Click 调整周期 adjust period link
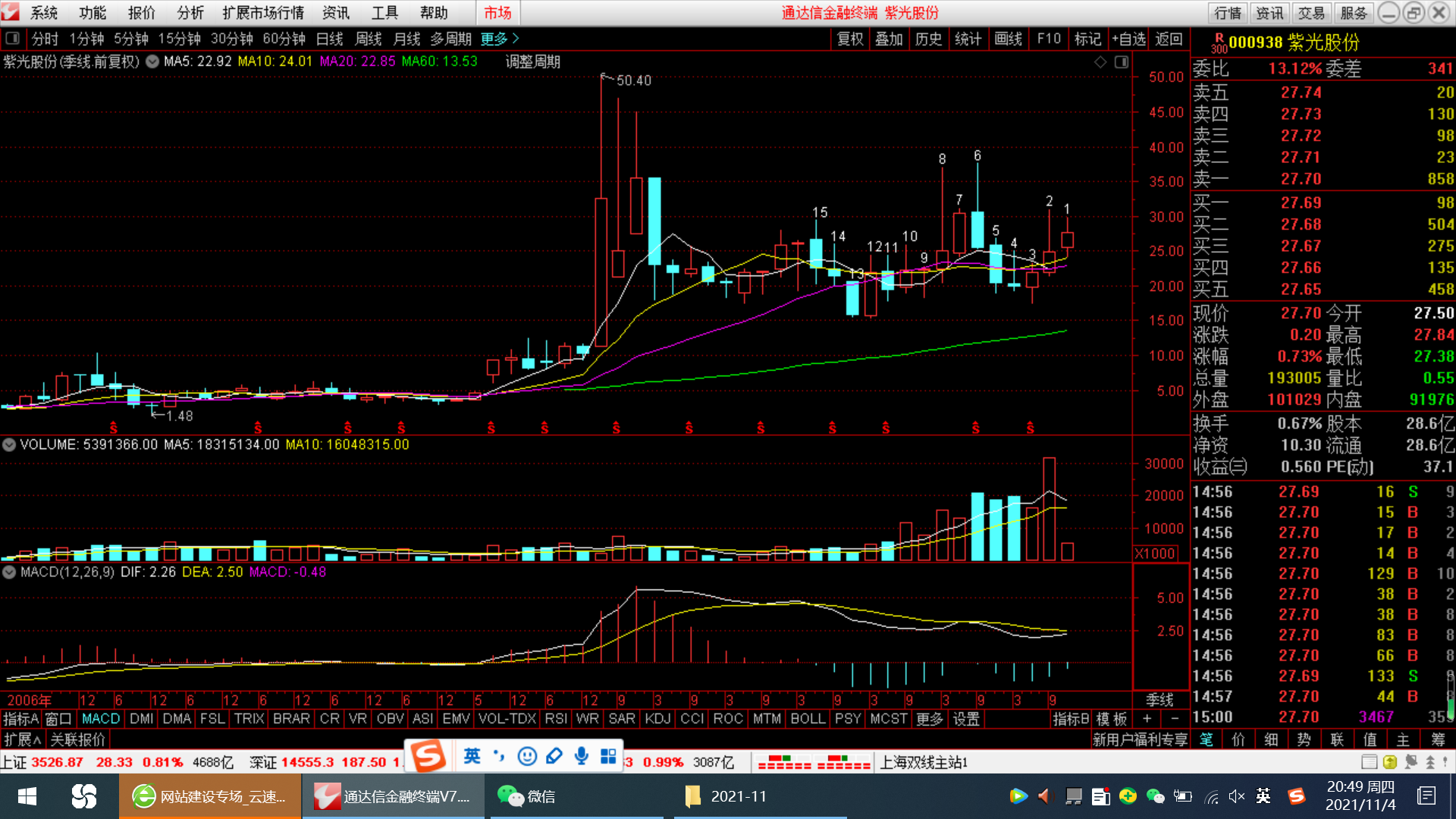1456x819 pixels. pyautogui.click(x=532, y=61)
